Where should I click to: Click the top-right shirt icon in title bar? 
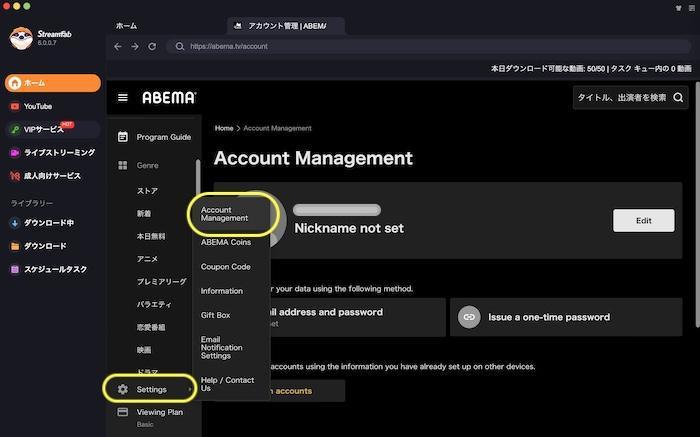click(678, 8)
